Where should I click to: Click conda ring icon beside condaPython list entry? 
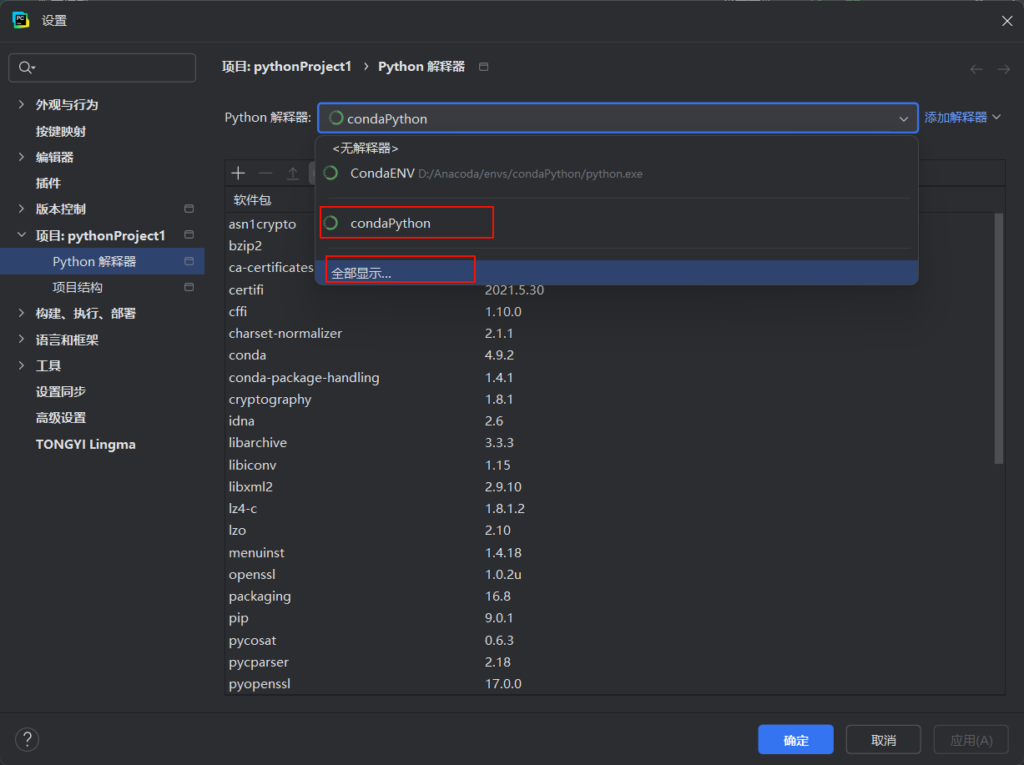[x=331, y=223]
